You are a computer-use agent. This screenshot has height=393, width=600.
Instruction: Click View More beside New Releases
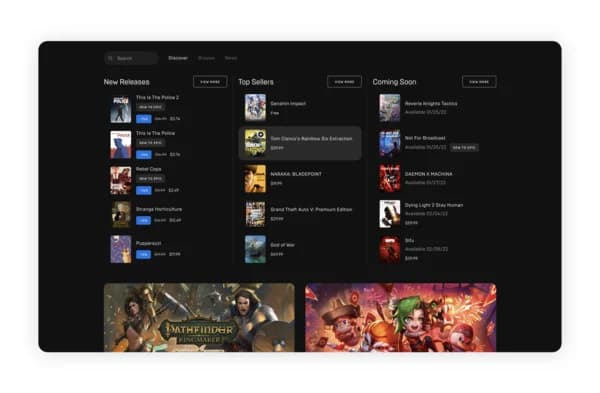point(210,82)
